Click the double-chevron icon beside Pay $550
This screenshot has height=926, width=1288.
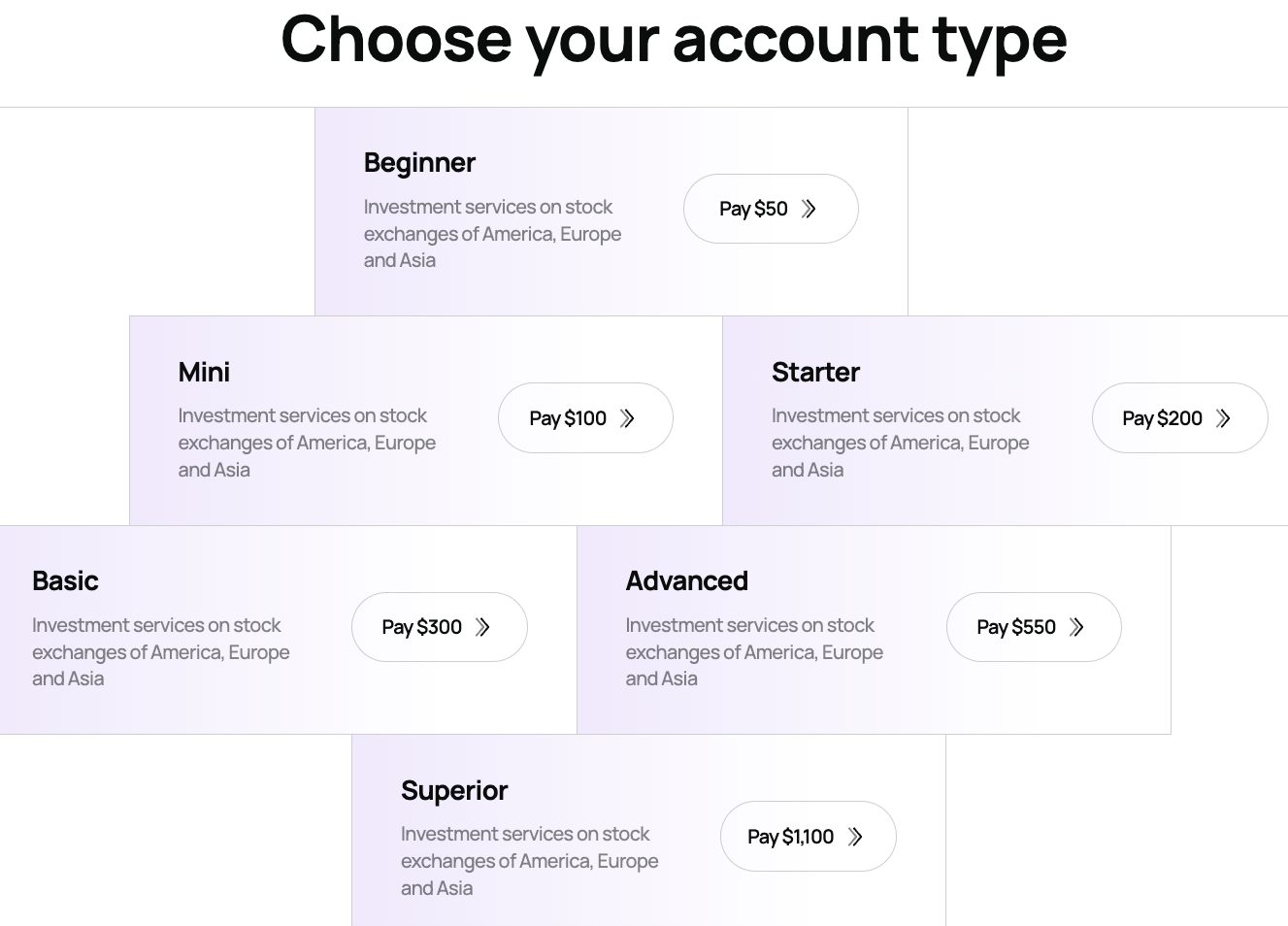(x=1076, y=627)
